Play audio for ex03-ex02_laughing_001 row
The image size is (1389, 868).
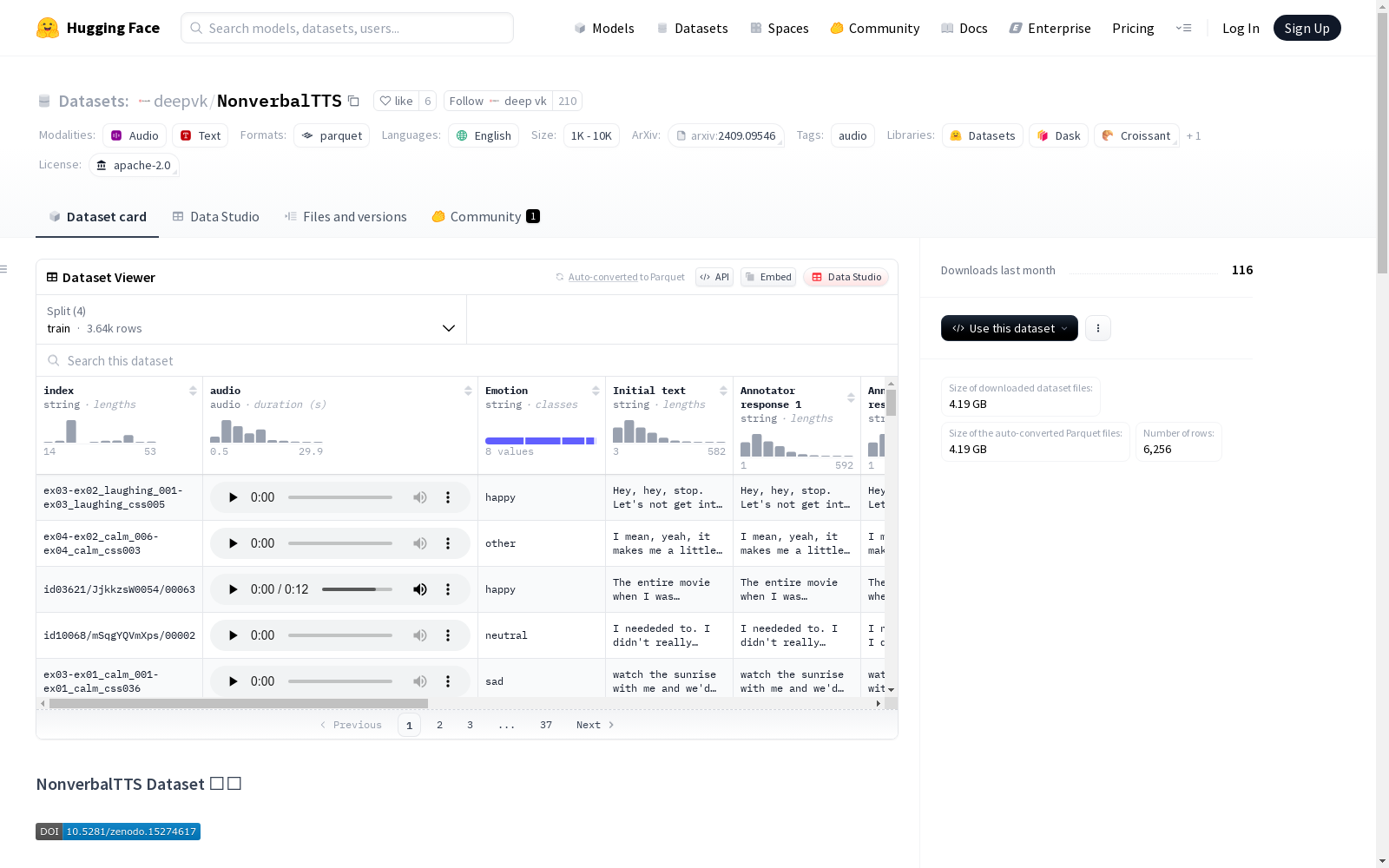(x=233, y=497)
